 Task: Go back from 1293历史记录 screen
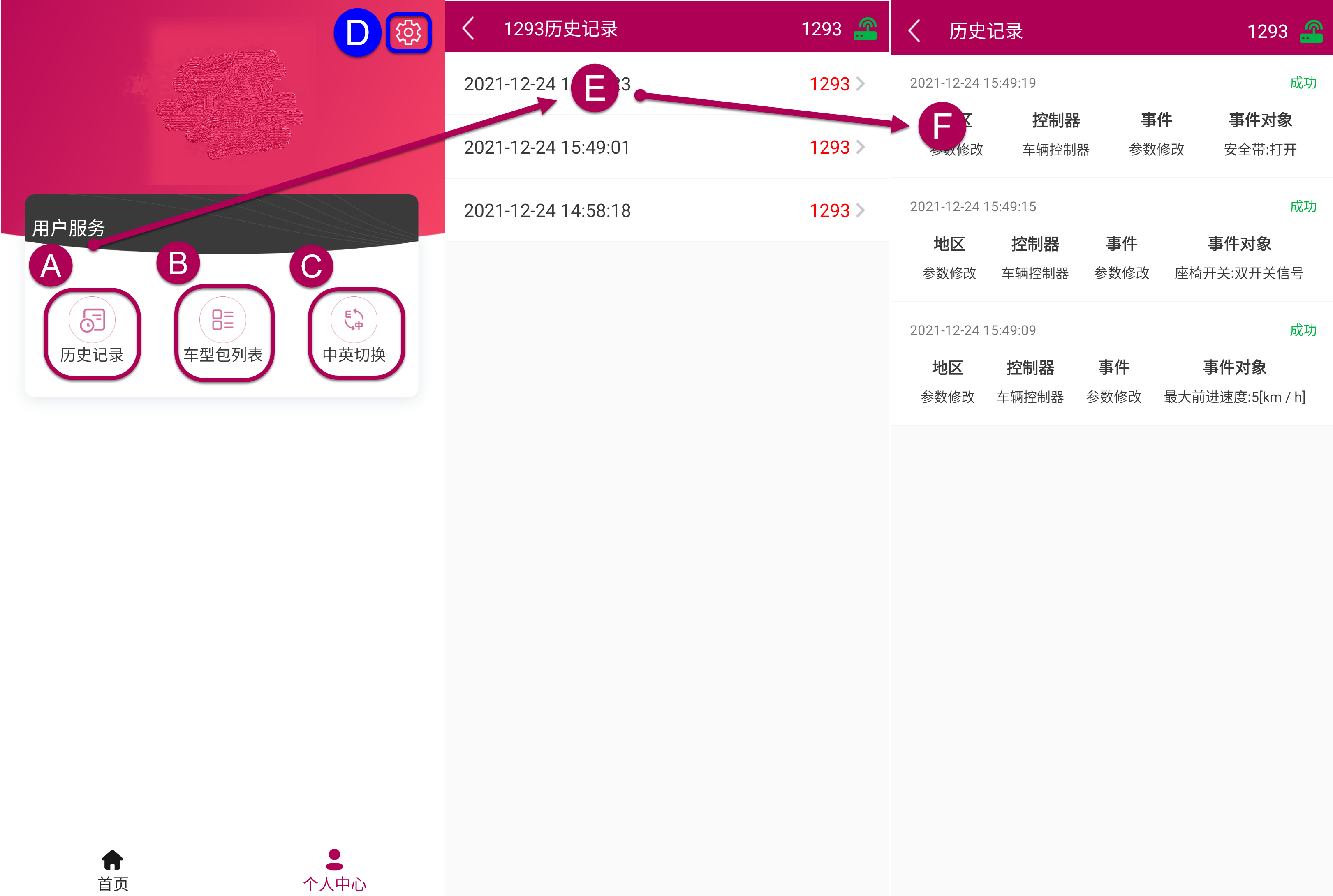(x=468, y=29)
